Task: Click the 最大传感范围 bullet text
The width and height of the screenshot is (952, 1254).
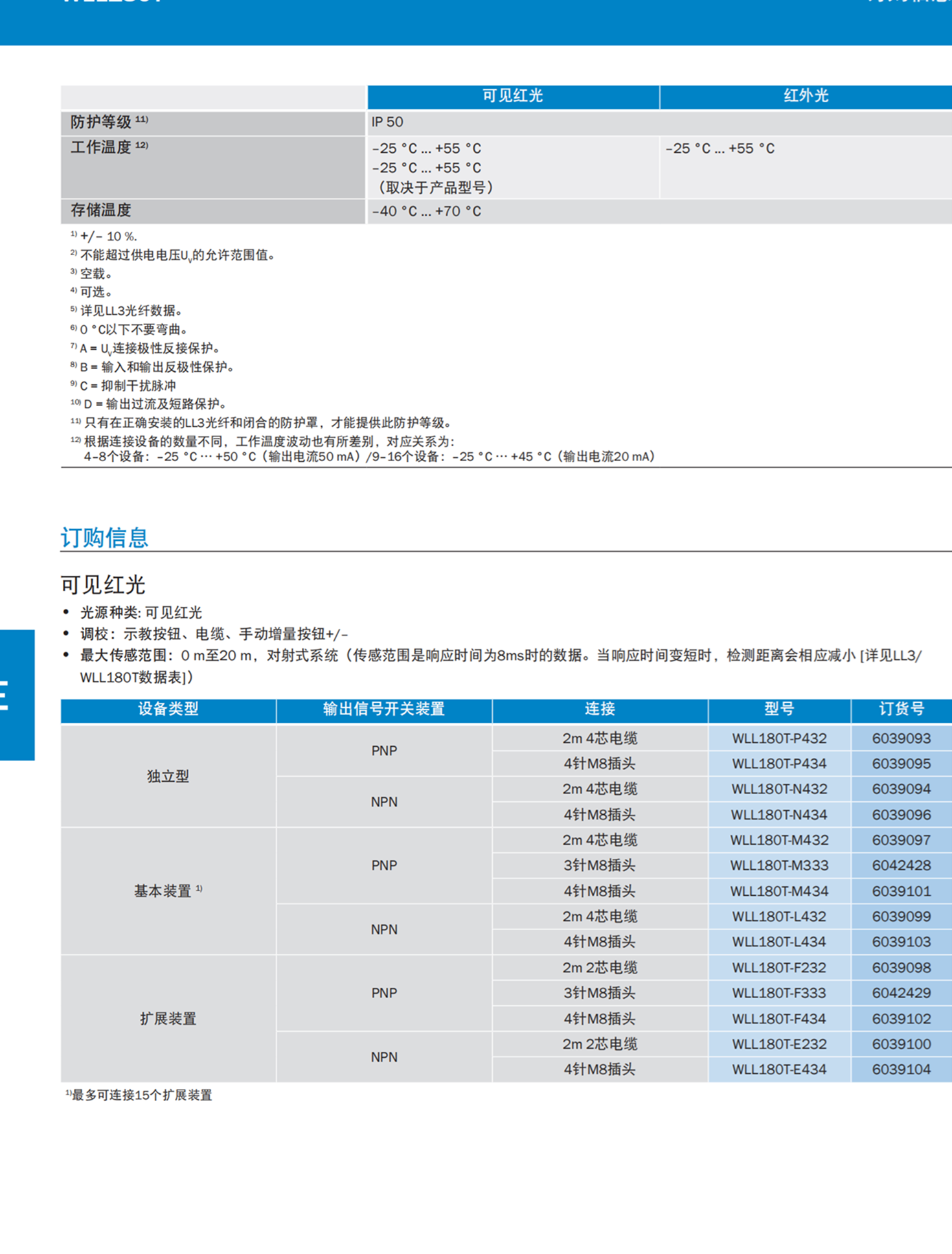Action: (x=501, y=667)
